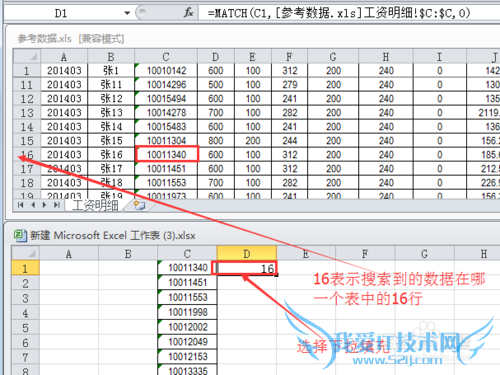The width and height of the screenshot is (500, 375).
Task: Click cell containing 10012049
Action: pyautogui.click(x=187, y=342)
